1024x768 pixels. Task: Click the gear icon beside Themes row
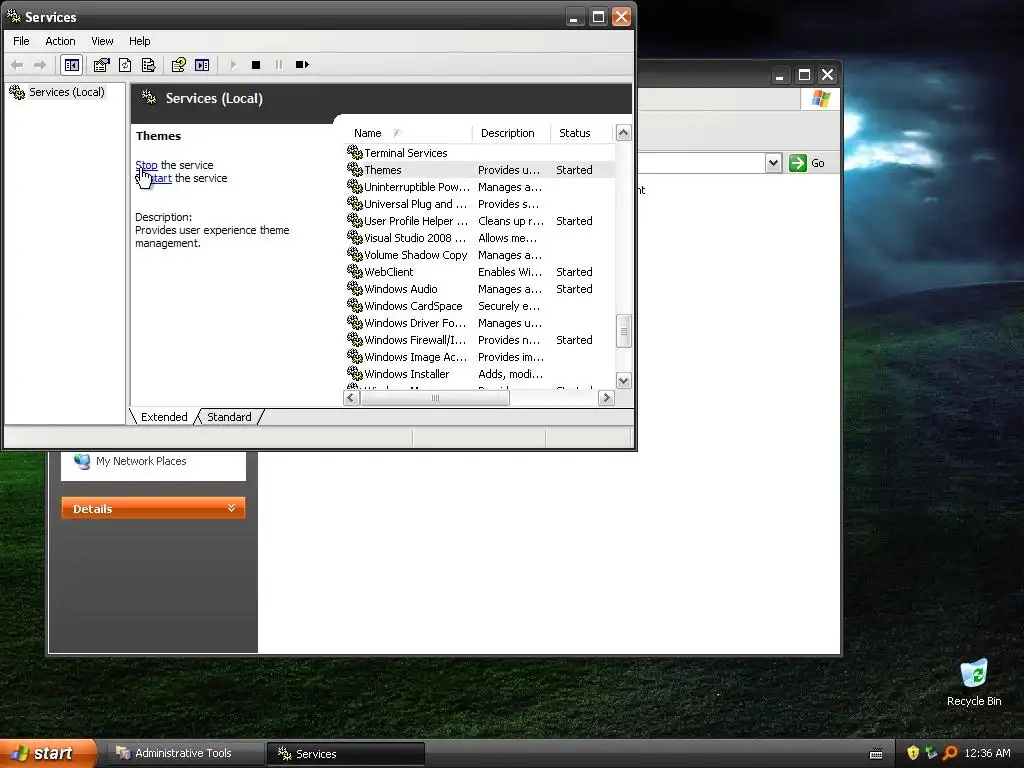click(x=355, y=169)
